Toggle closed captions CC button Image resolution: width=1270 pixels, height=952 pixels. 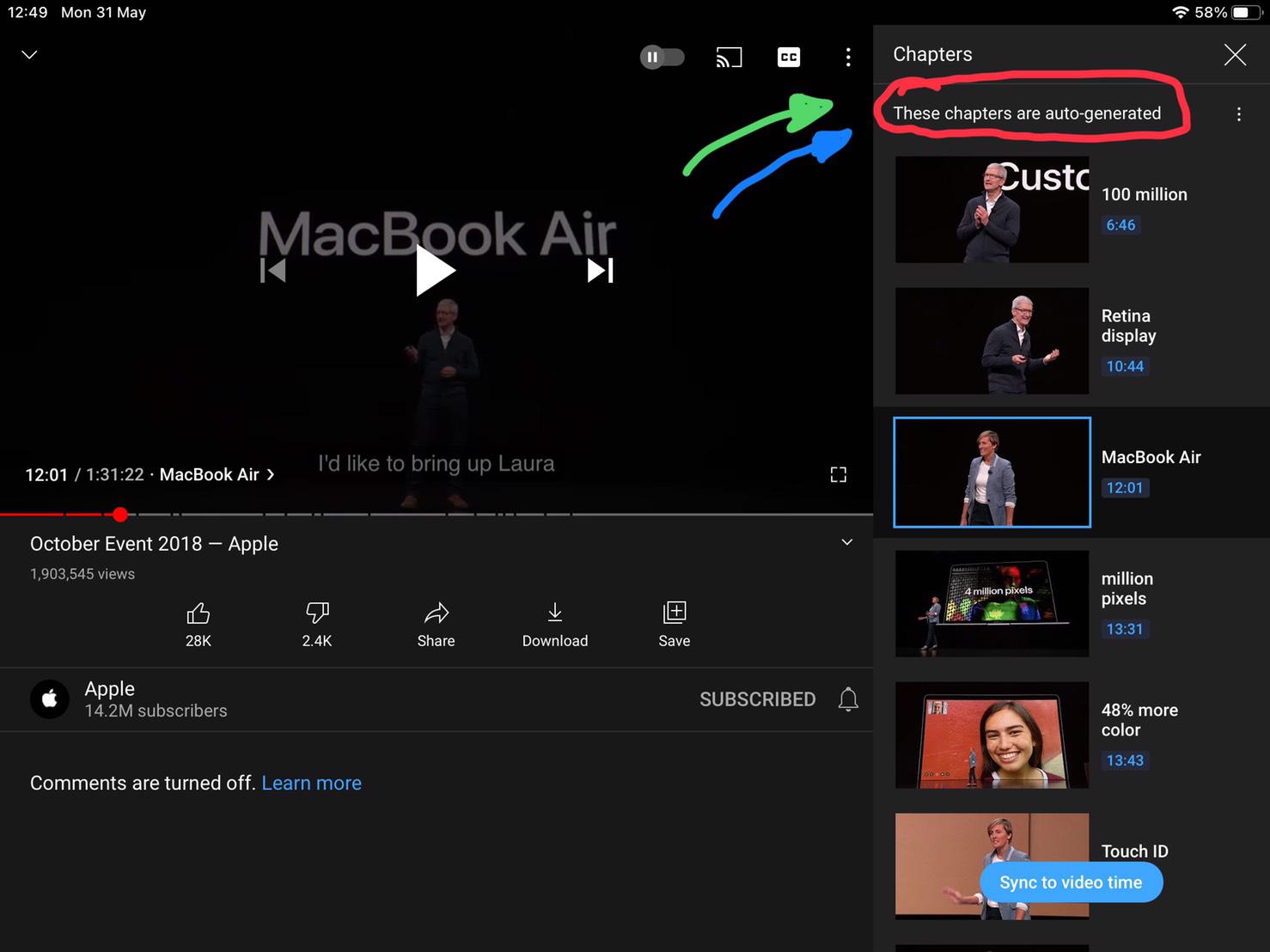point(788,58)
